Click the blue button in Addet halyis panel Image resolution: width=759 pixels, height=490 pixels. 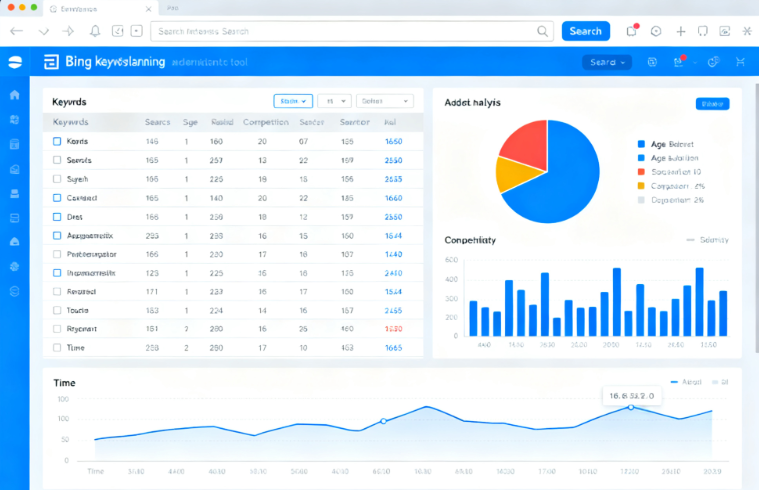pos(713,104)
